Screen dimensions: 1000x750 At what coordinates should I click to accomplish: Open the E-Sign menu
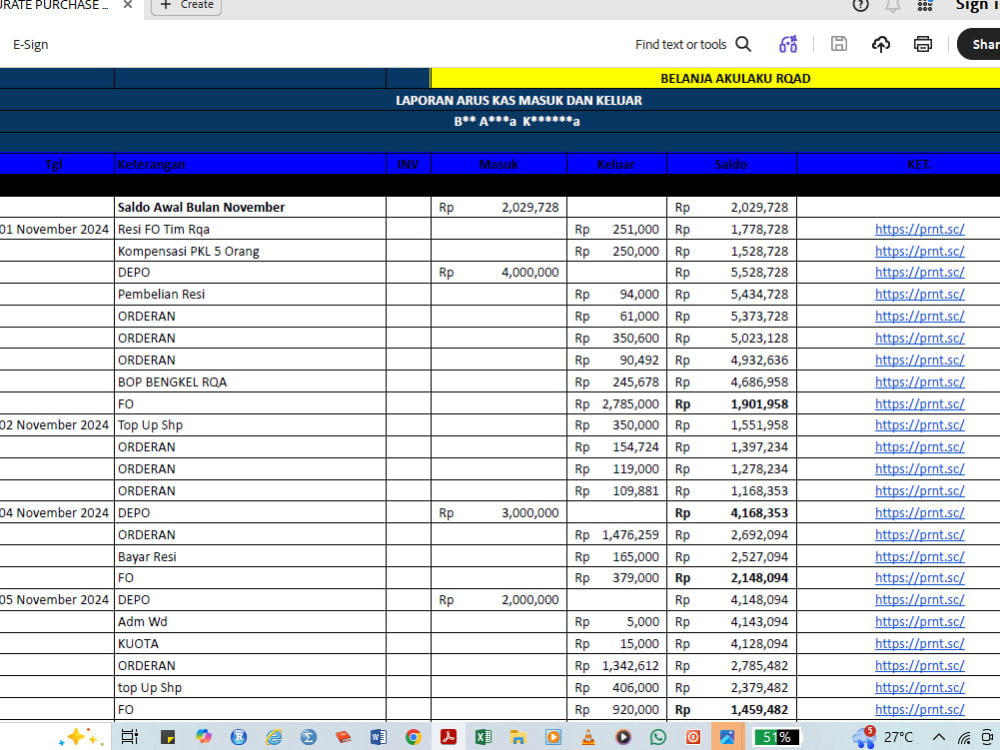31,45
